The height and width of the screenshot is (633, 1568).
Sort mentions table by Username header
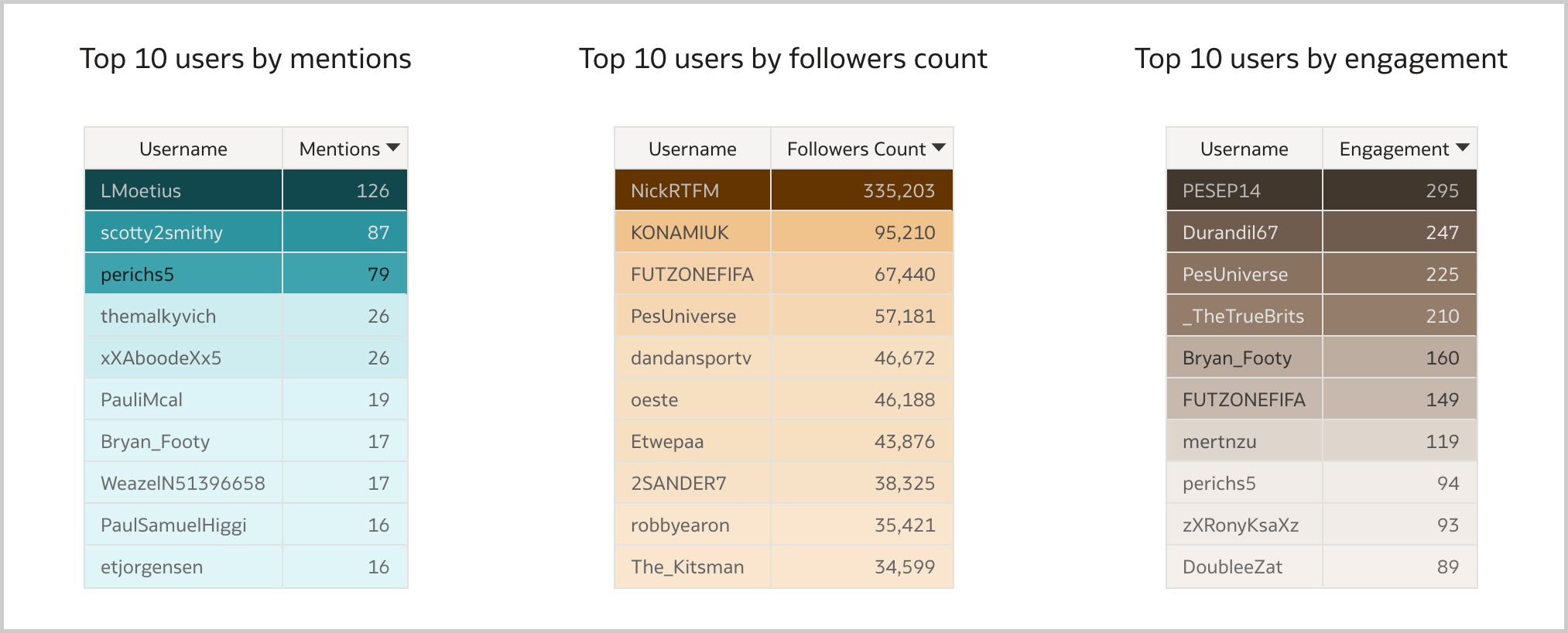[x=183, y=149]
